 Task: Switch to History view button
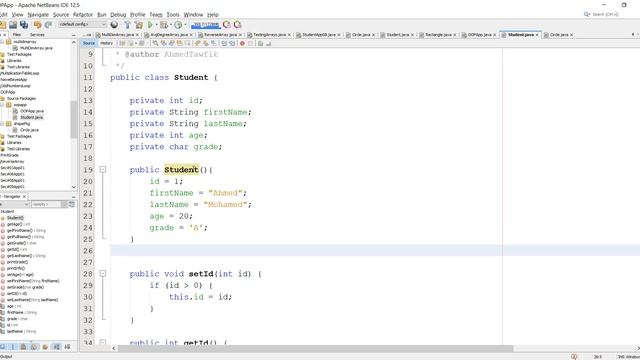(x=106, y=43)
